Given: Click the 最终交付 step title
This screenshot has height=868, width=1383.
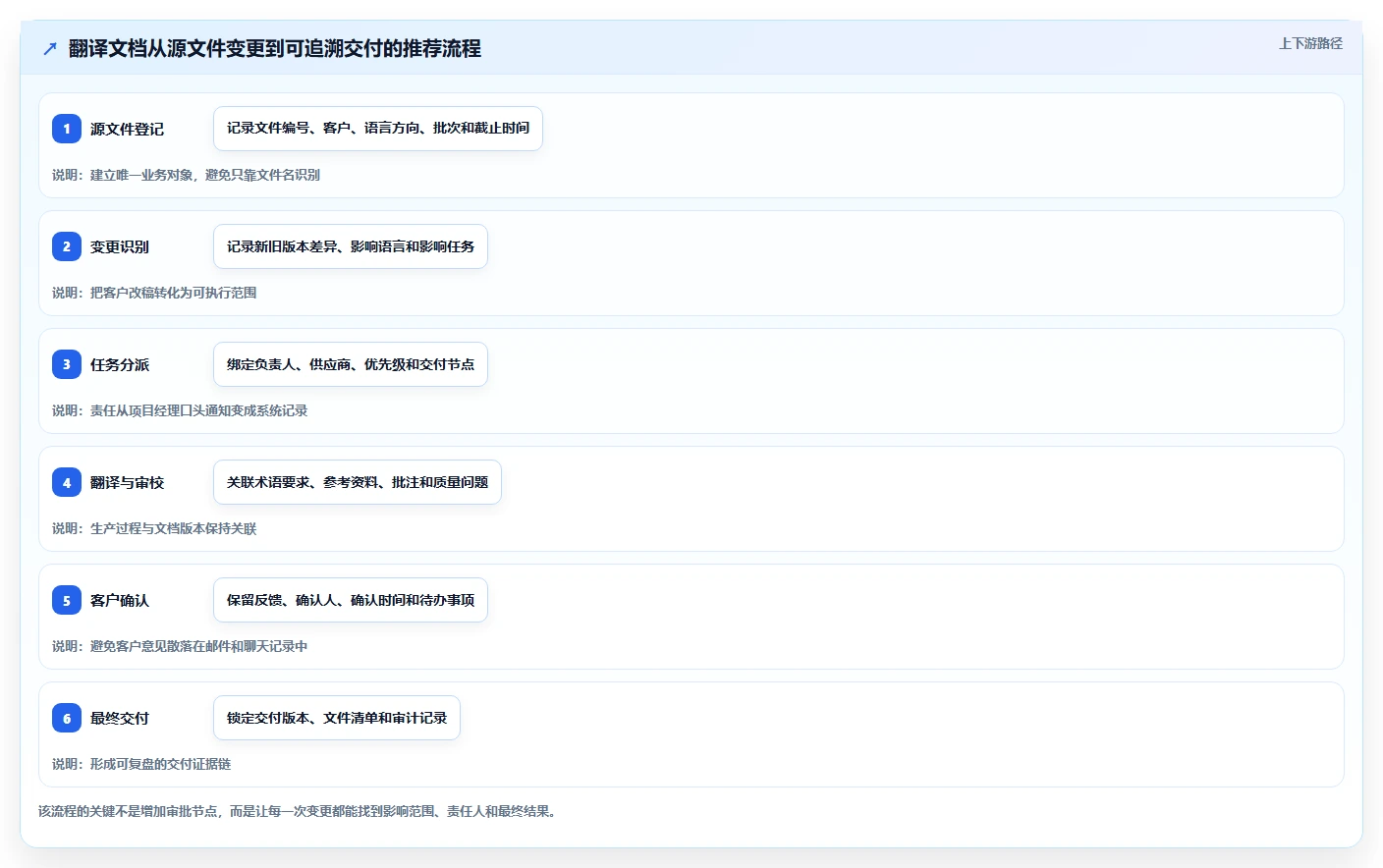Looking at the screenshot, I should click(x=120, y=718).
